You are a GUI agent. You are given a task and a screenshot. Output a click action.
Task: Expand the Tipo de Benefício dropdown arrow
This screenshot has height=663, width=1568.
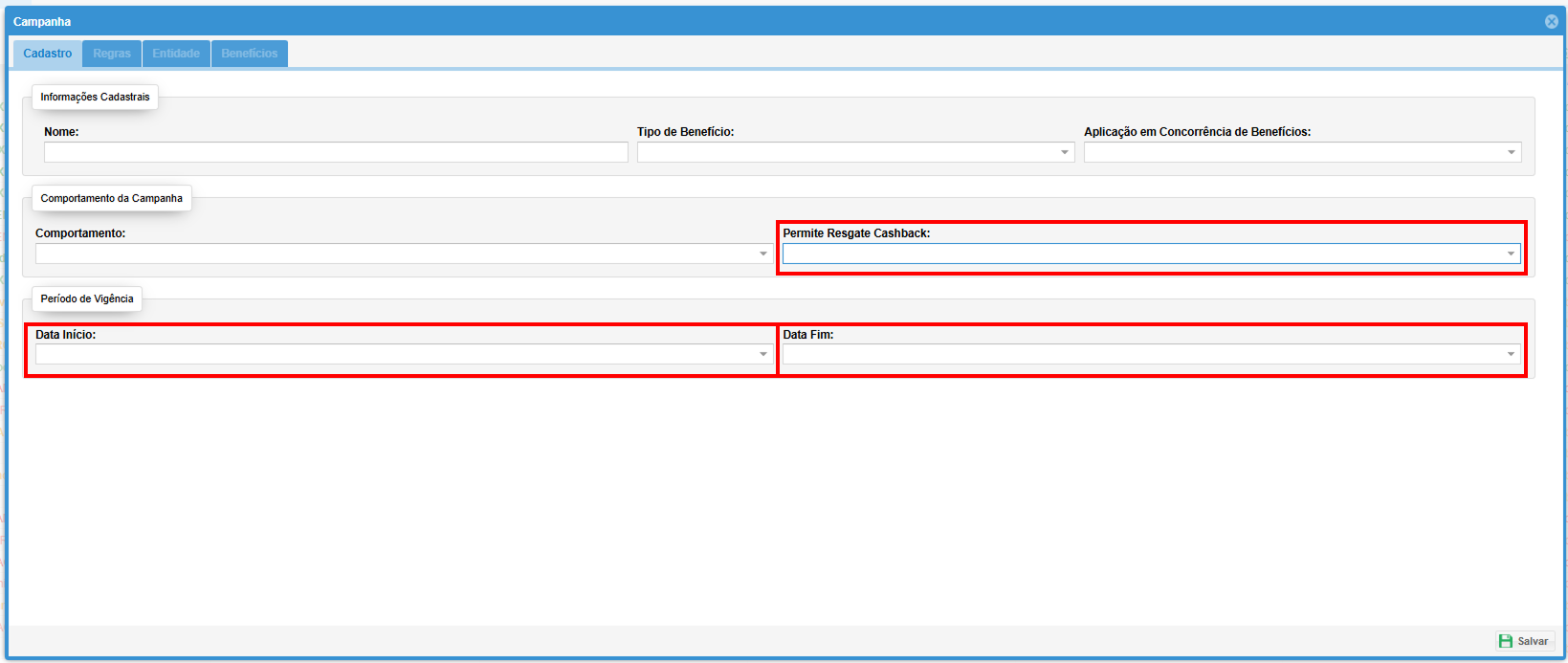[1064, 152]
